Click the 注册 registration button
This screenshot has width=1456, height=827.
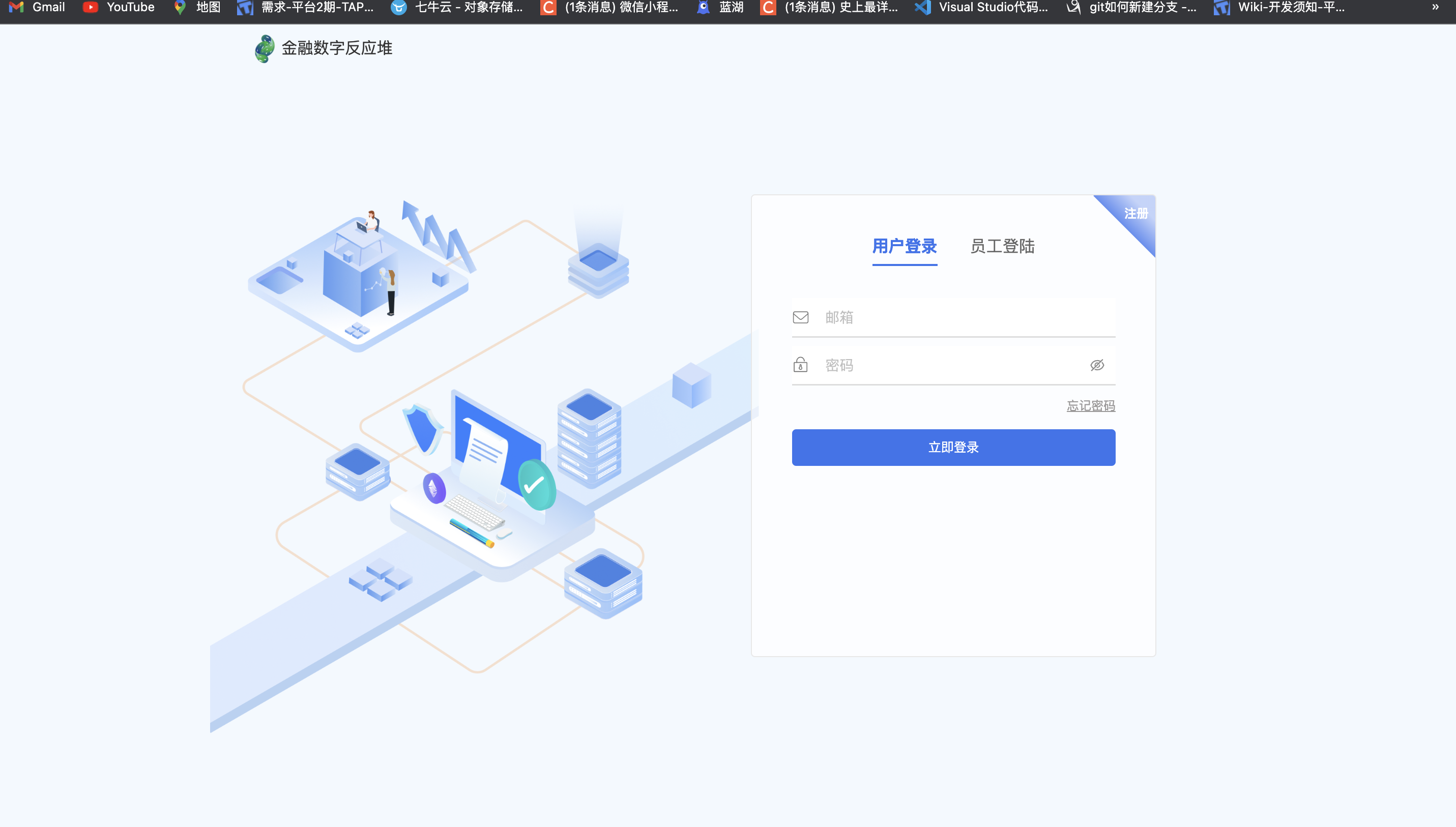[1132, 214]
